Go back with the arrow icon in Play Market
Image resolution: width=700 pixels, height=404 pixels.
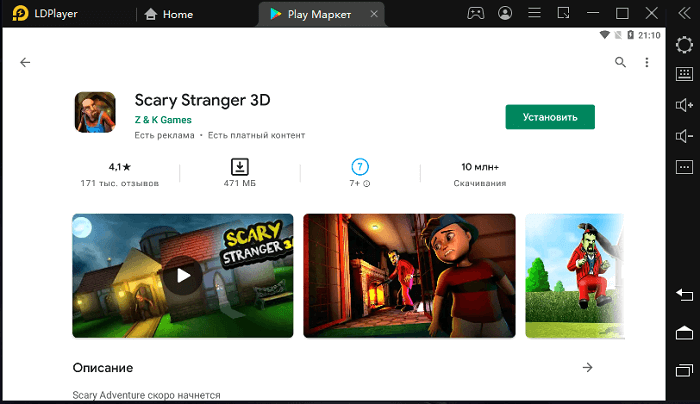click(x=25, y=62)
